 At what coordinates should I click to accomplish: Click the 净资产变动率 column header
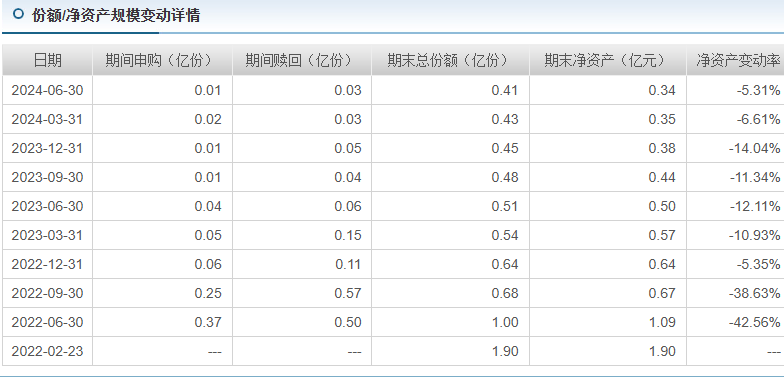tap(736, 60)
